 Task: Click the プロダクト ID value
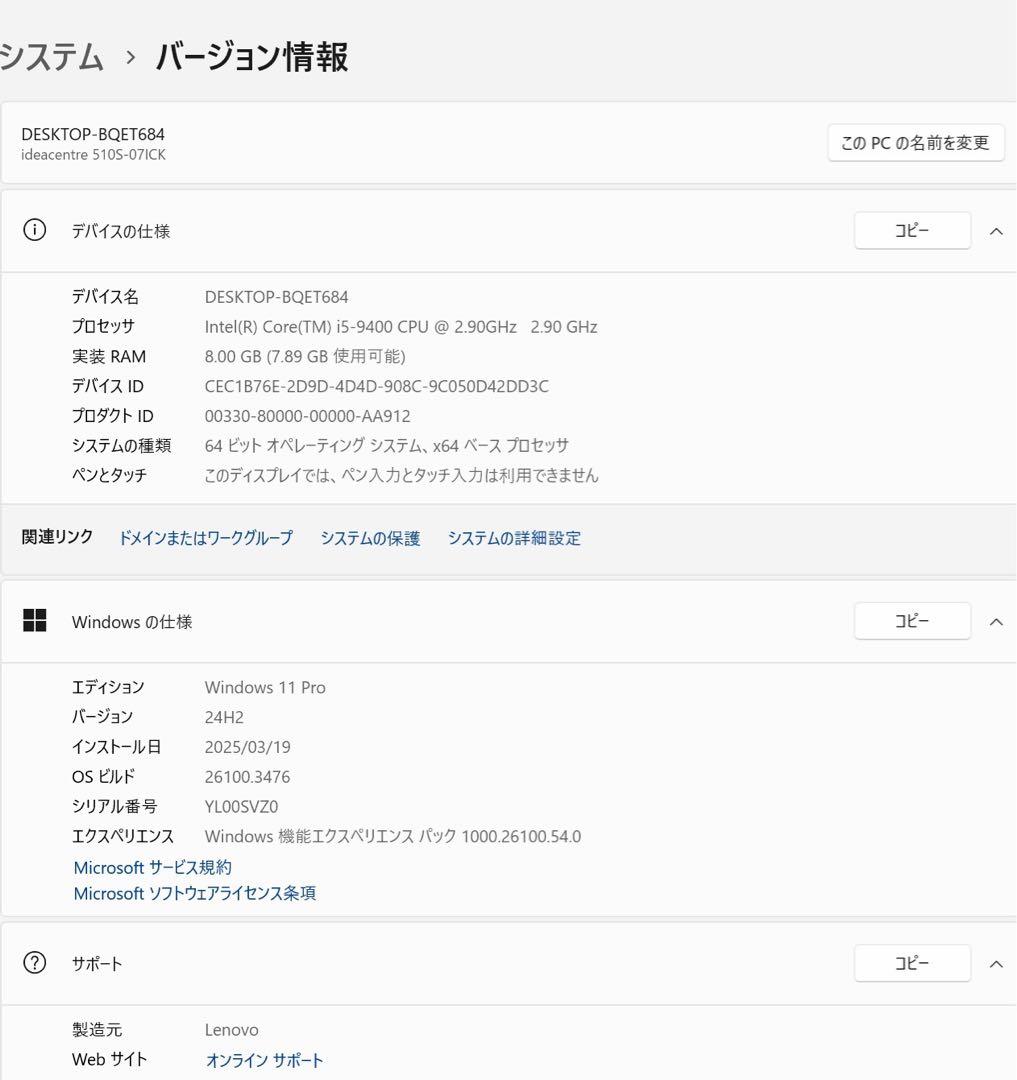pyautogui.click(x=307, y=416)
